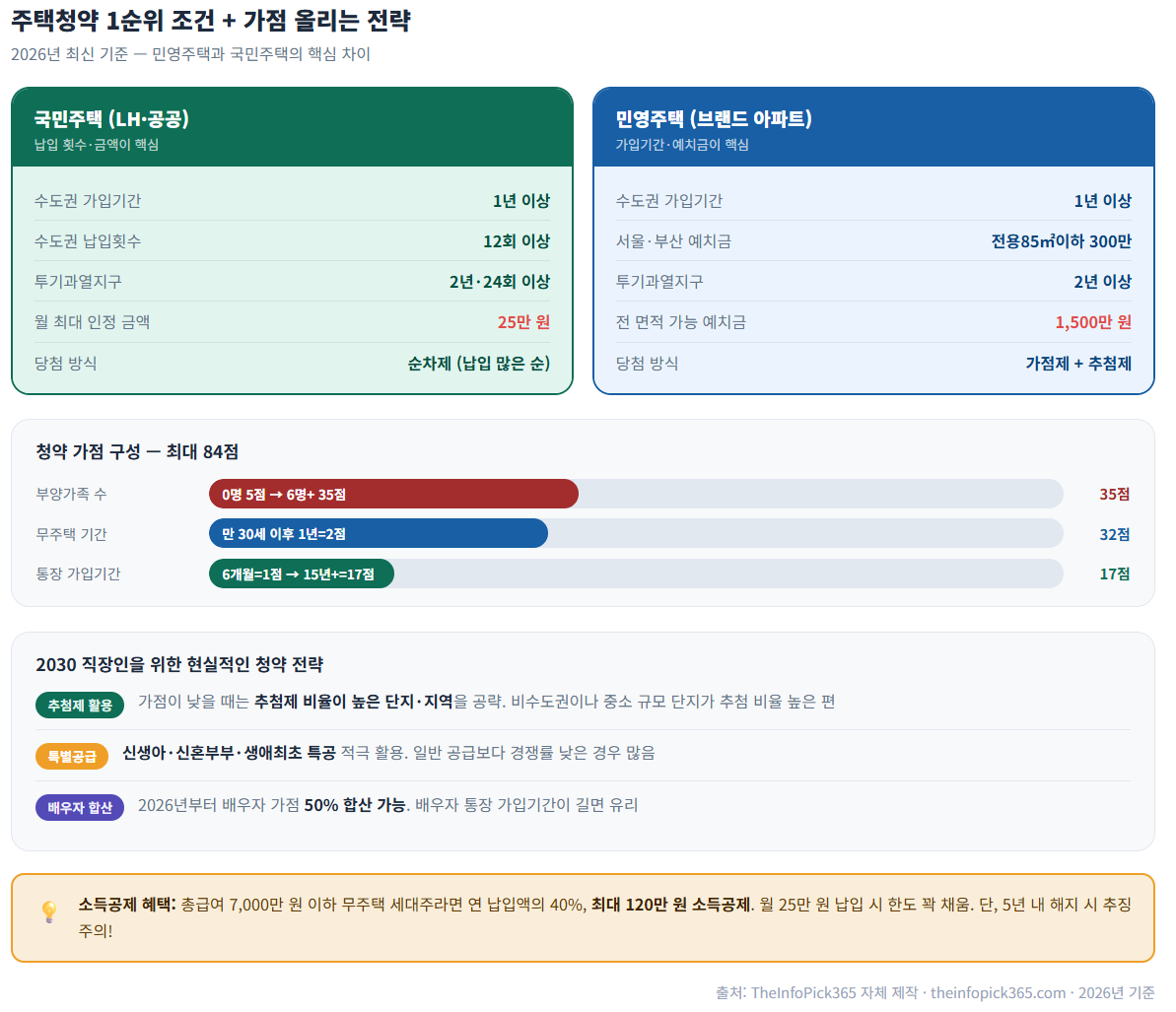Click the red 부양가족 수 progress bar
The height and width of the screenshot is (1012, 1176).
tap(393, 494)
